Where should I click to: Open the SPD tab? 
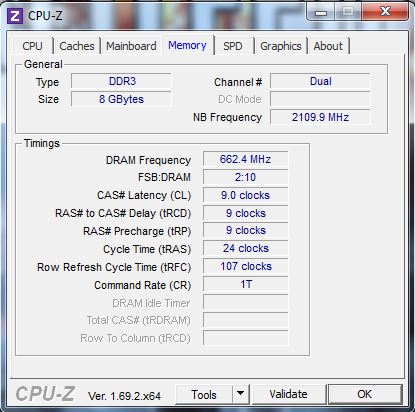tap(233, 46)
